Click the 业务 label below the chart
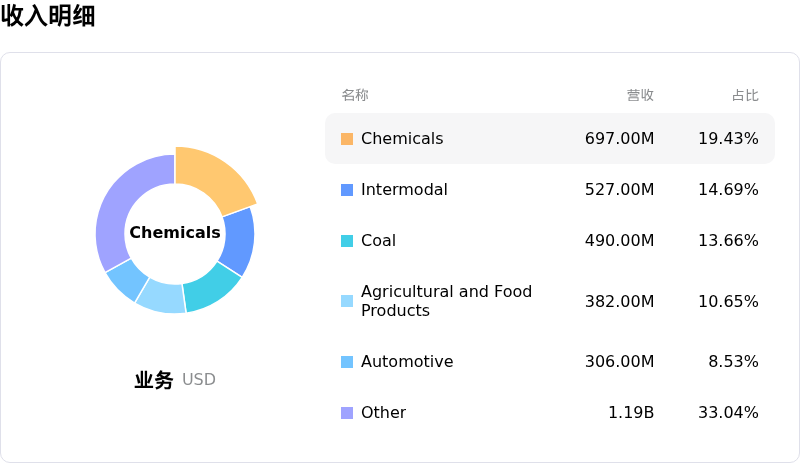This screenshot has width=800, height=463. [154, 380]
